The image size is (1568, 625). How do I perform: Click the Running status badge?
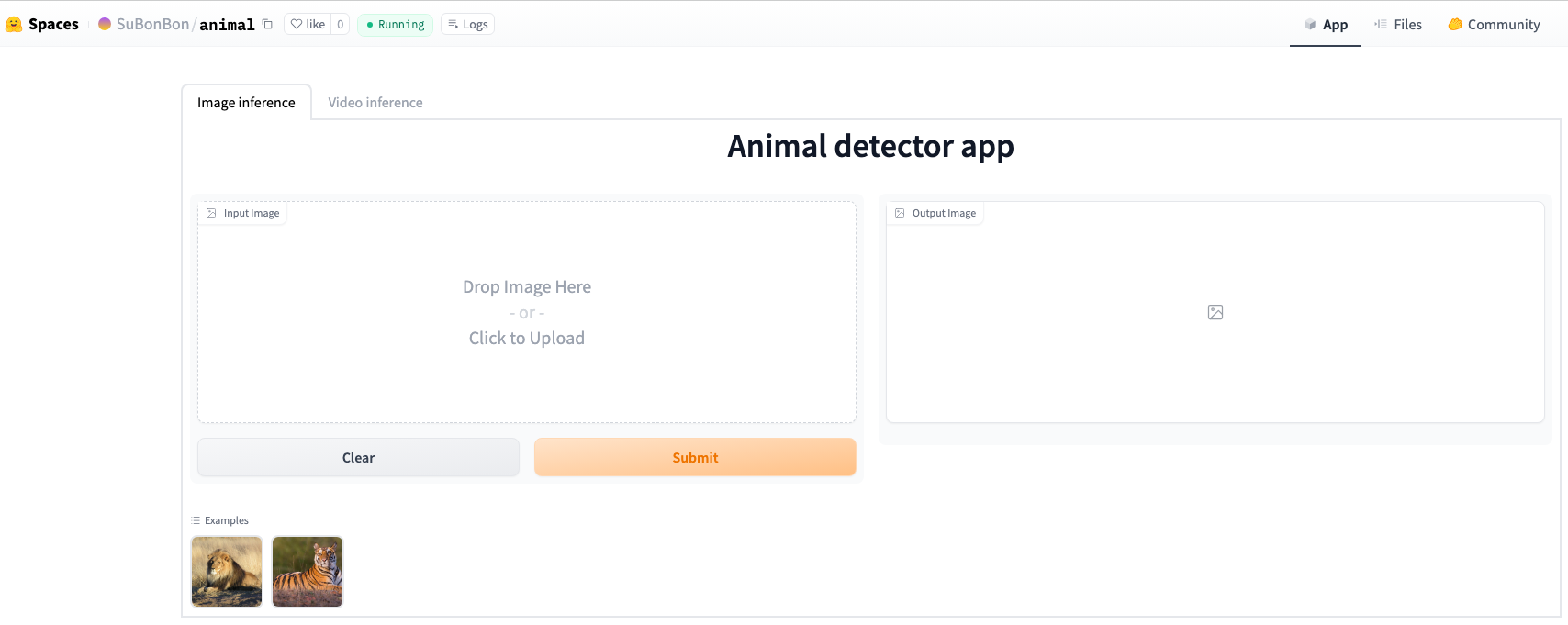coord(395,24)
